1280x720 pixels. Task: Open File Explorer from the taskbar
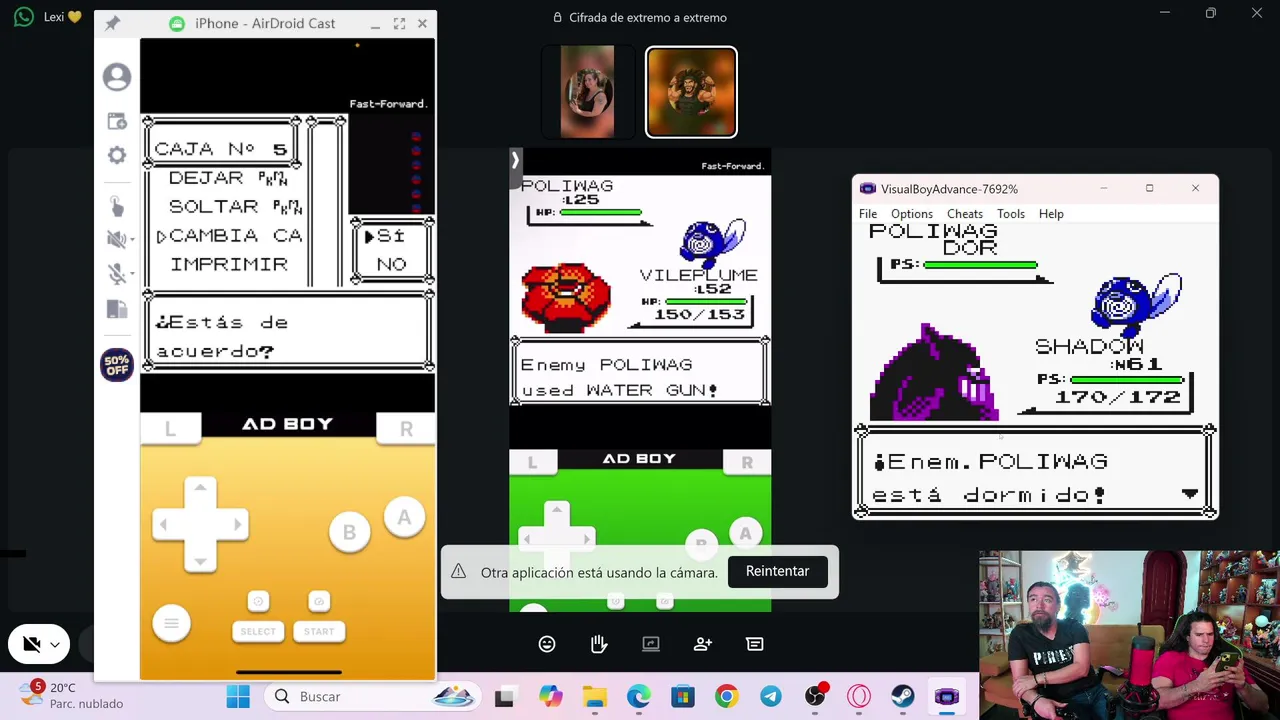tap(594, 697)
